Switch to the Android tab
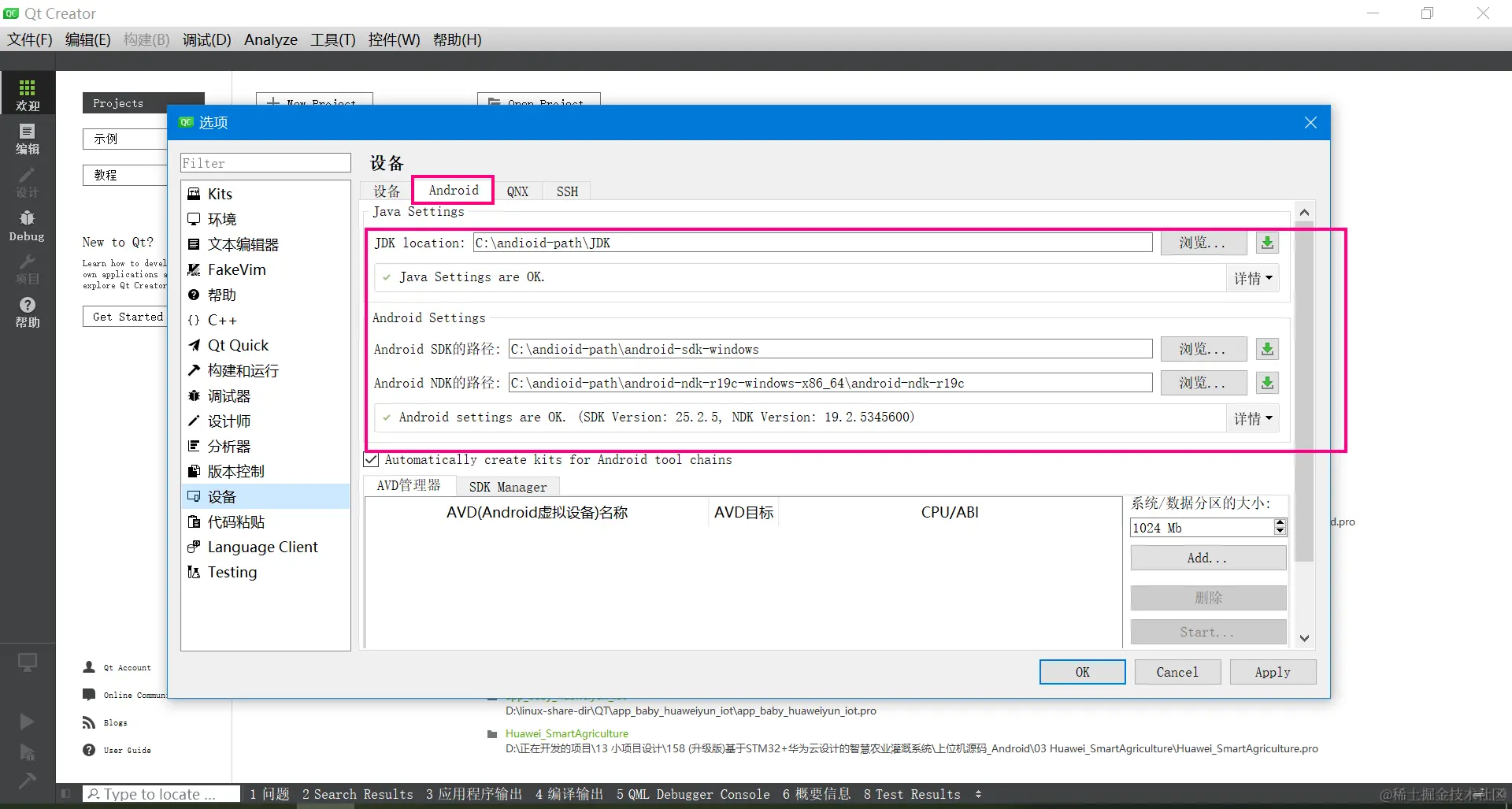 (x=454, y=190)
